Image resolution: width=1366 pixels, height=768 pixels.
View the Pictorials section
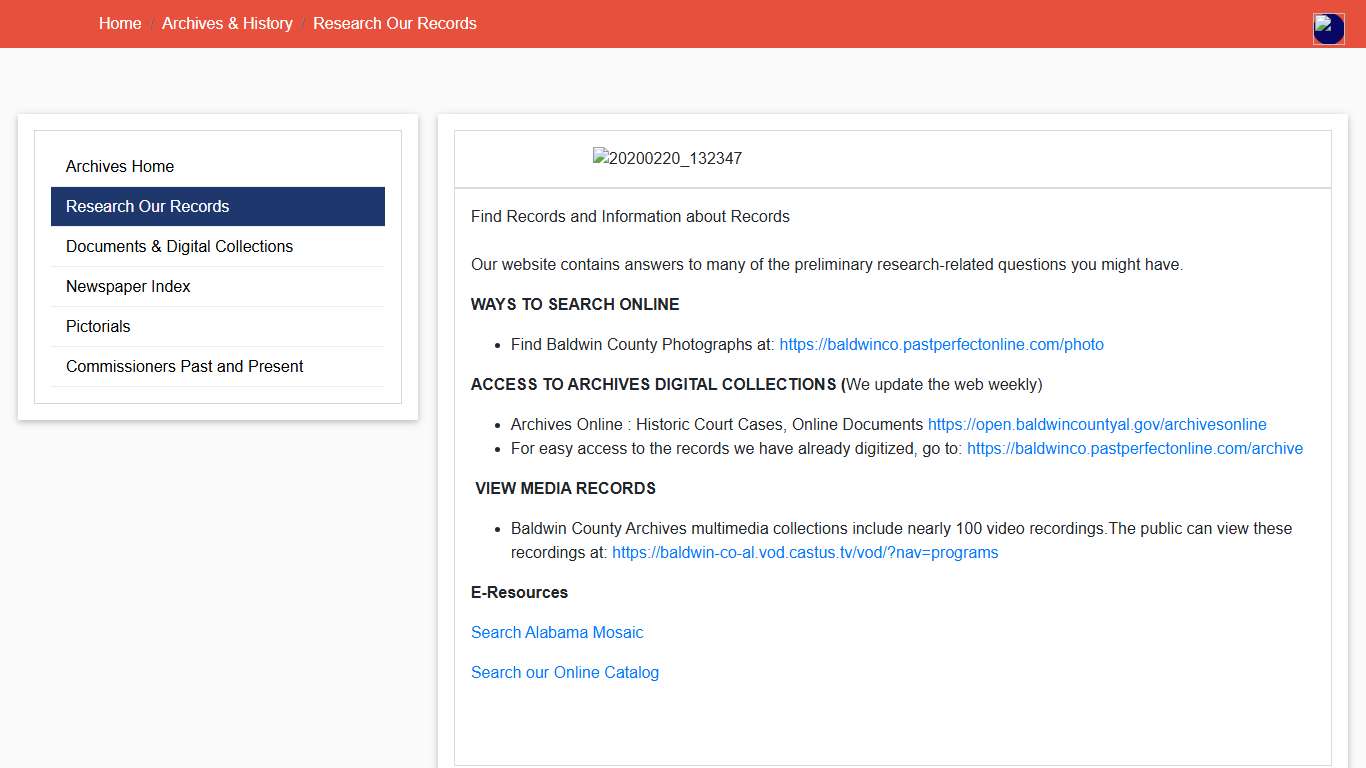[x=97, y=326]
